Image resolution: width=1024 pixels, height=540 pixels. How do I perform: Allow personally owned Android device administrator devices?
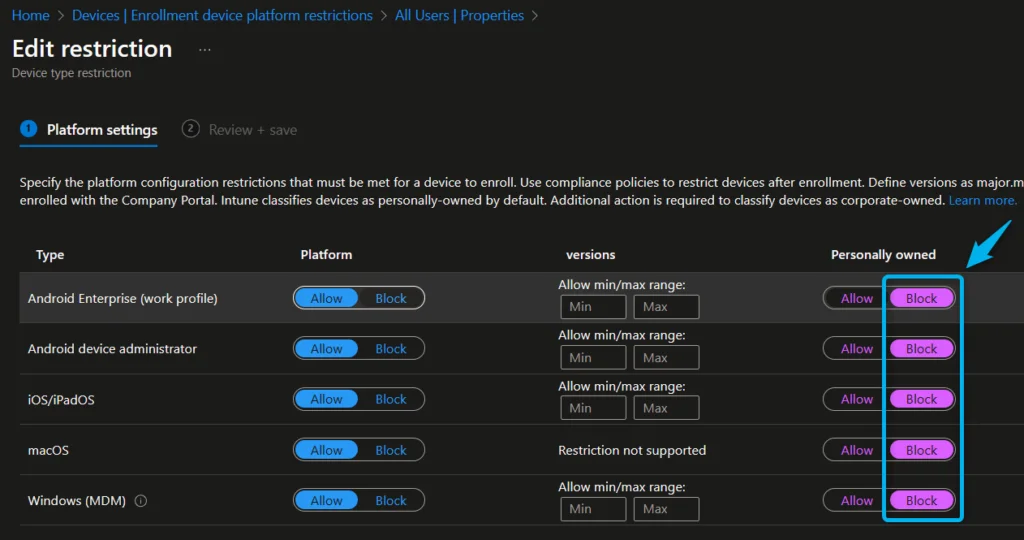856,349
